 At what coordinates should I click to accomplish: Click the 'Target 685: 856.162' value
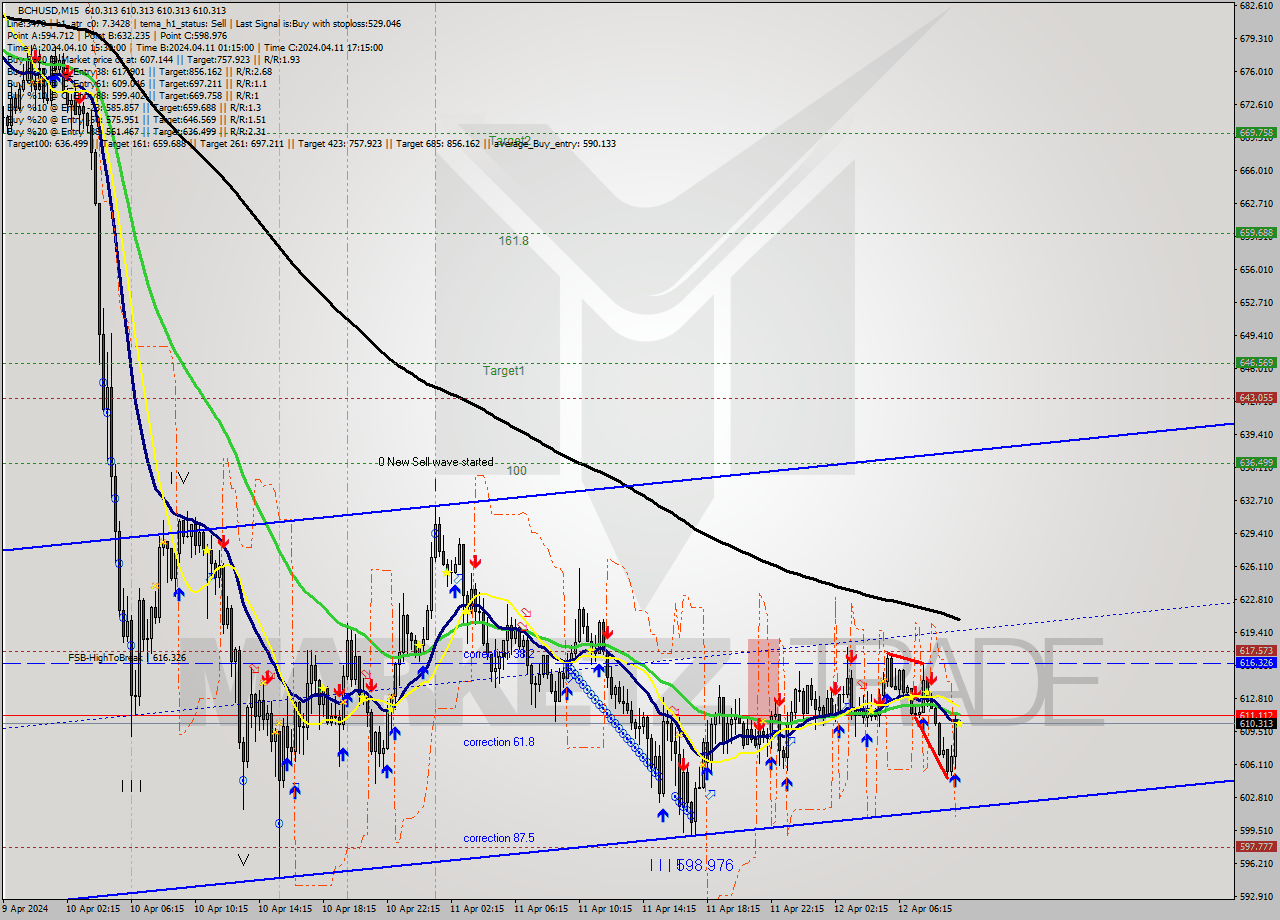click(x=438, y=143)
